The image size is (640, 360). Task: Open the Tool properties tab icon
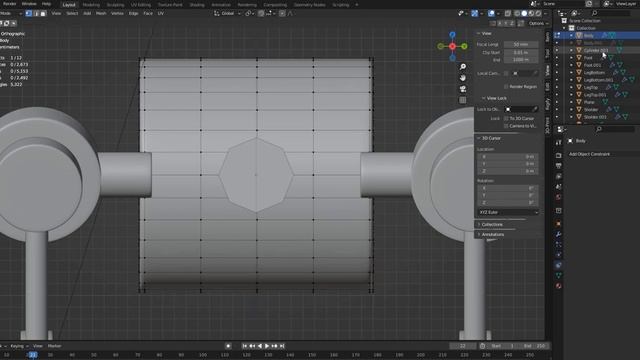tap(558, 142)
